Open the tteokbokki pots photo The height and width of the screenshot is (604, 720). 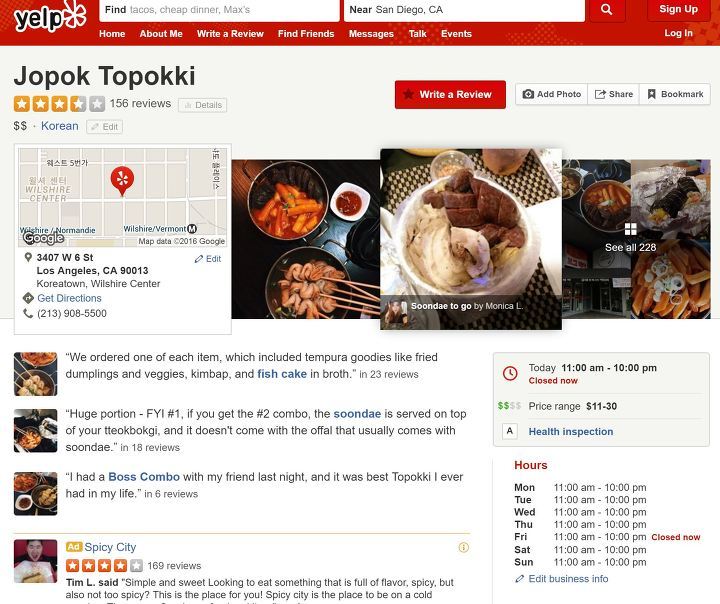coord(306,239)
